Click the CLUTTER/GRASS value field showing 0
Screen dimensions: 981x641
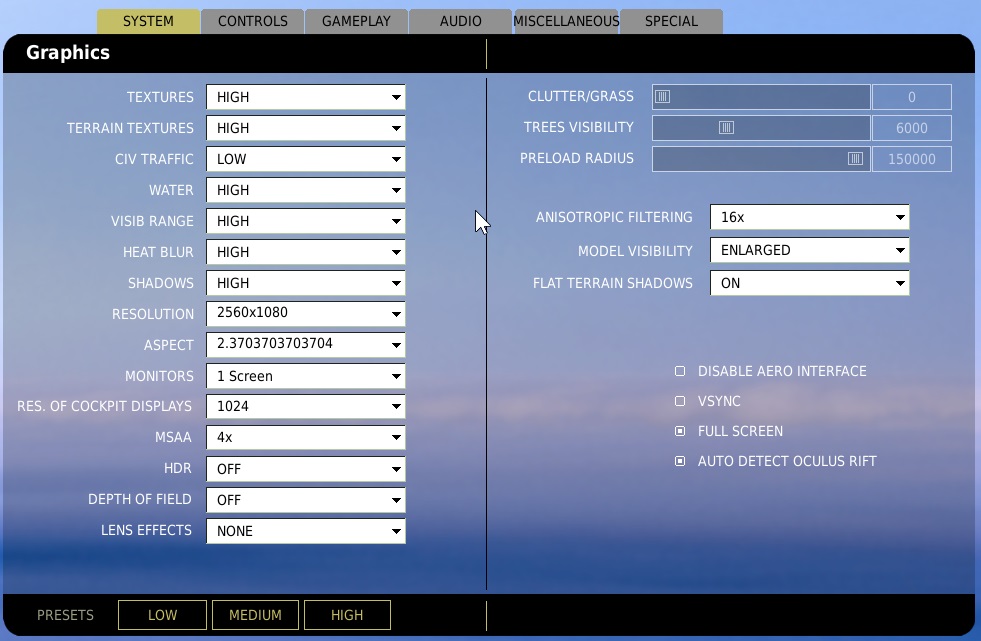pyautogui.click(x=912, y=97)
